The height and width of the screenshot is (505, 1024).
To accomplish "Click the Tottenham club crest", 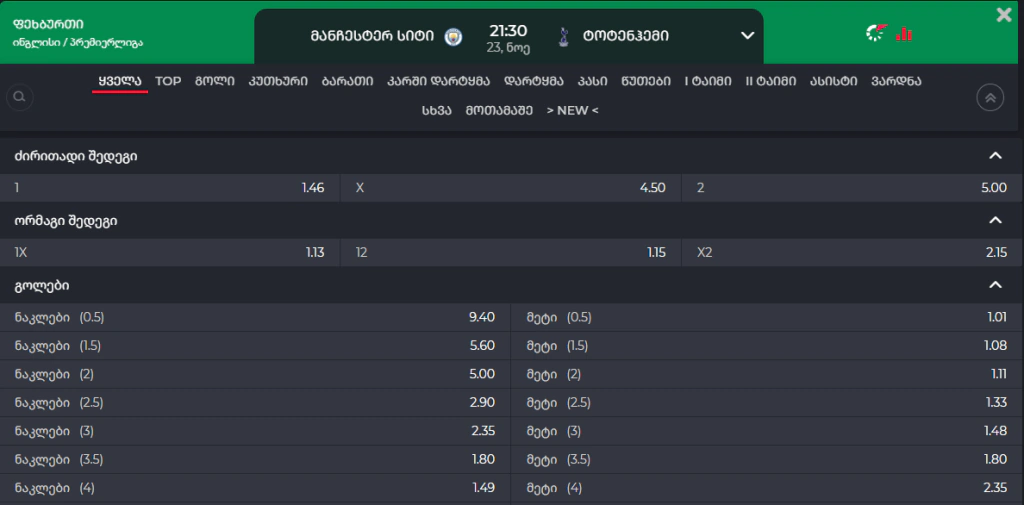I will click(563, 37).
